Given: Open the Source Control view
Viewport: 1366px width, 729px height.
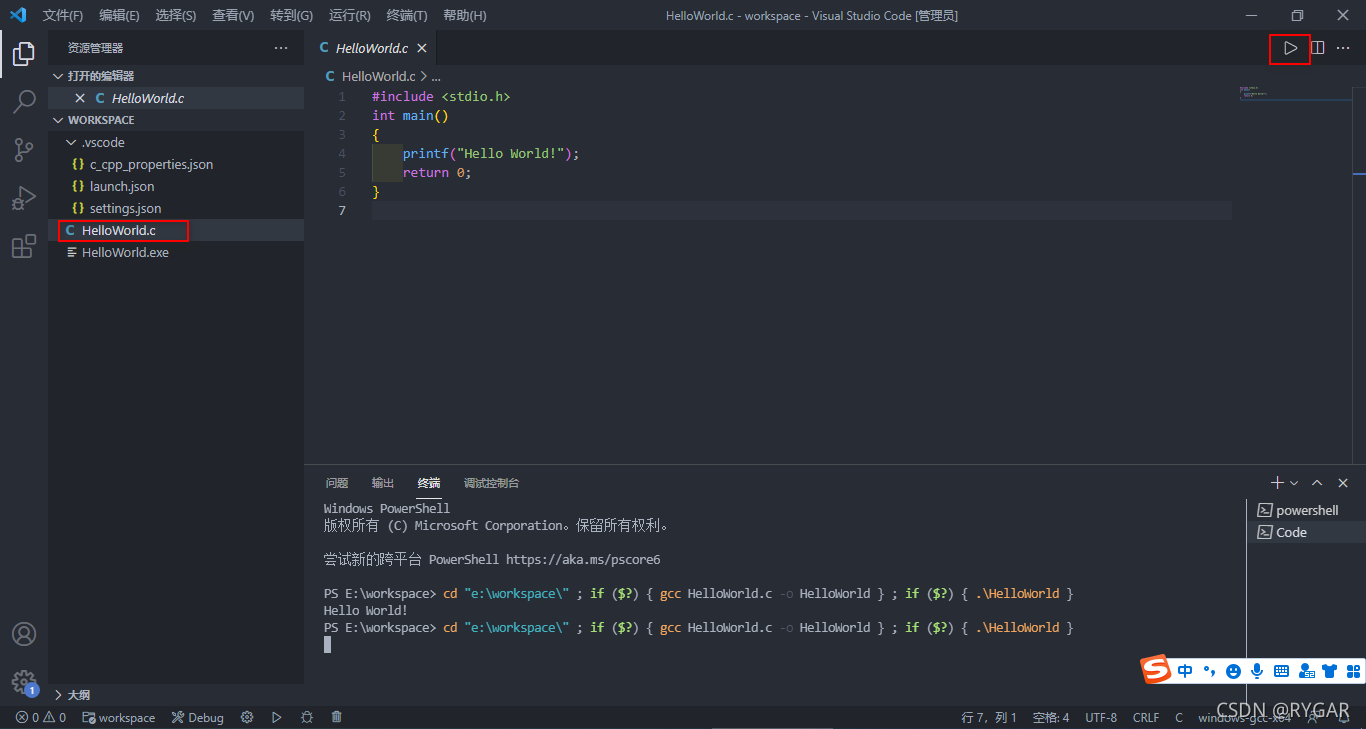Looking at the screenshot, I should [x=24, y=150].
